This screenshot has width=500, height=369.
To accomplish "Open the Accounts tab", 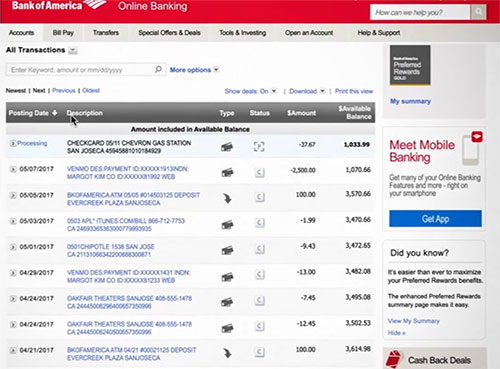I will [21, 33].
